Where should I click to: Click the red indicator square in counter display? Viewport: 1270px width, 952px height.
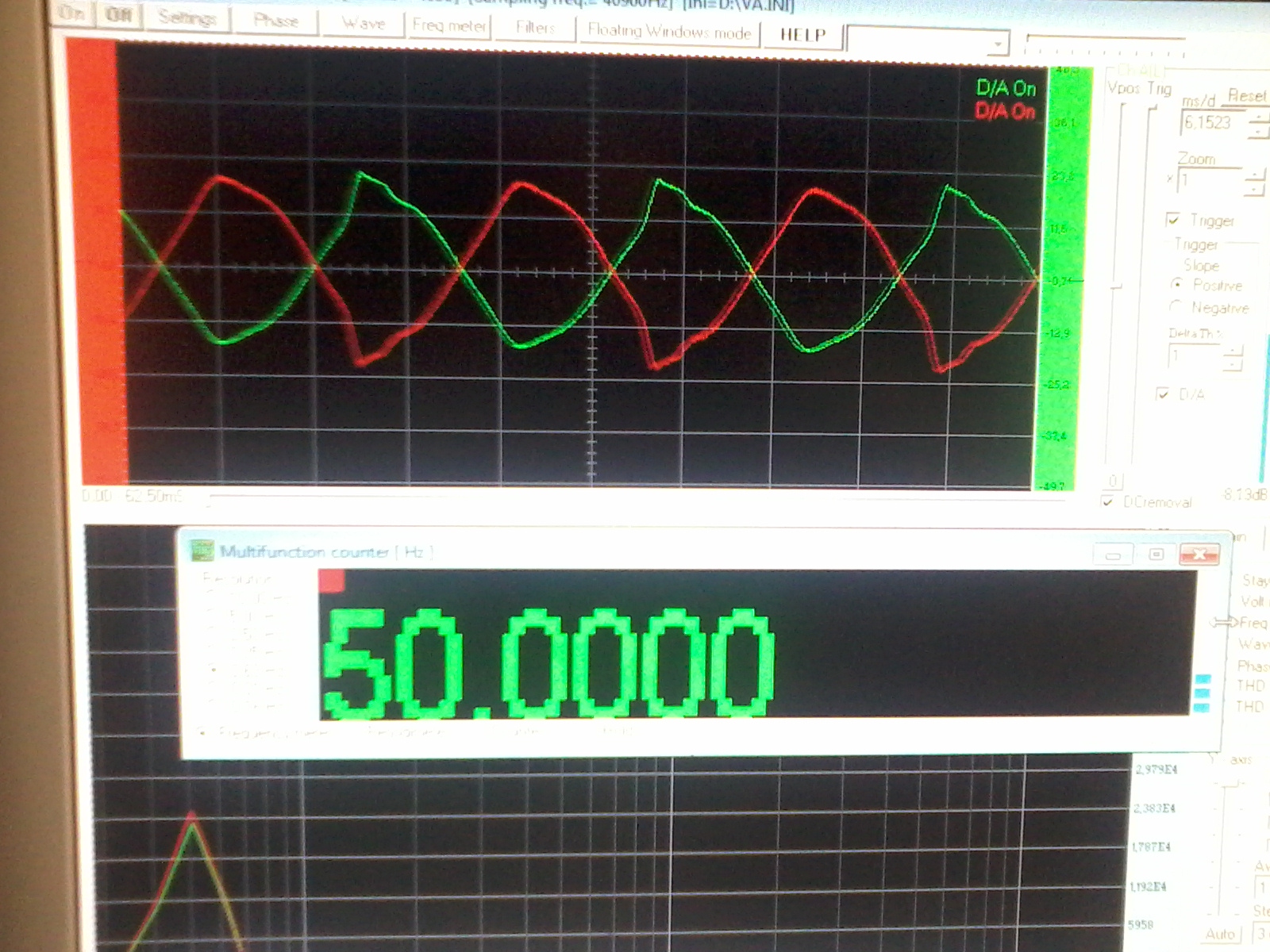(332, 582)
